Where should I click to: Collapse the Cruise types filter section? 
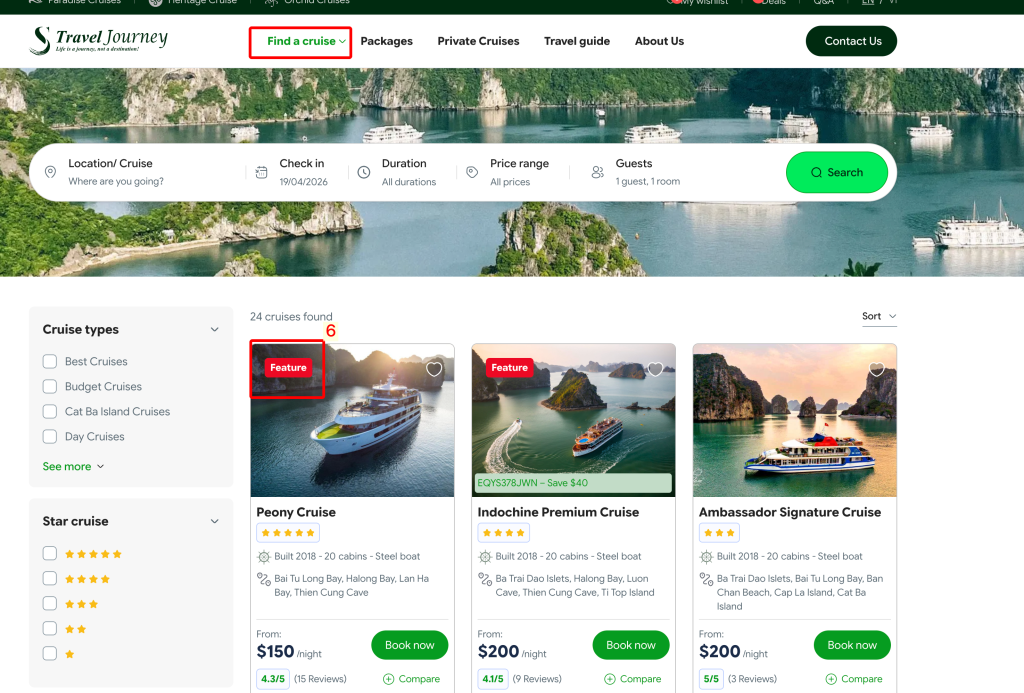point(214,329)
